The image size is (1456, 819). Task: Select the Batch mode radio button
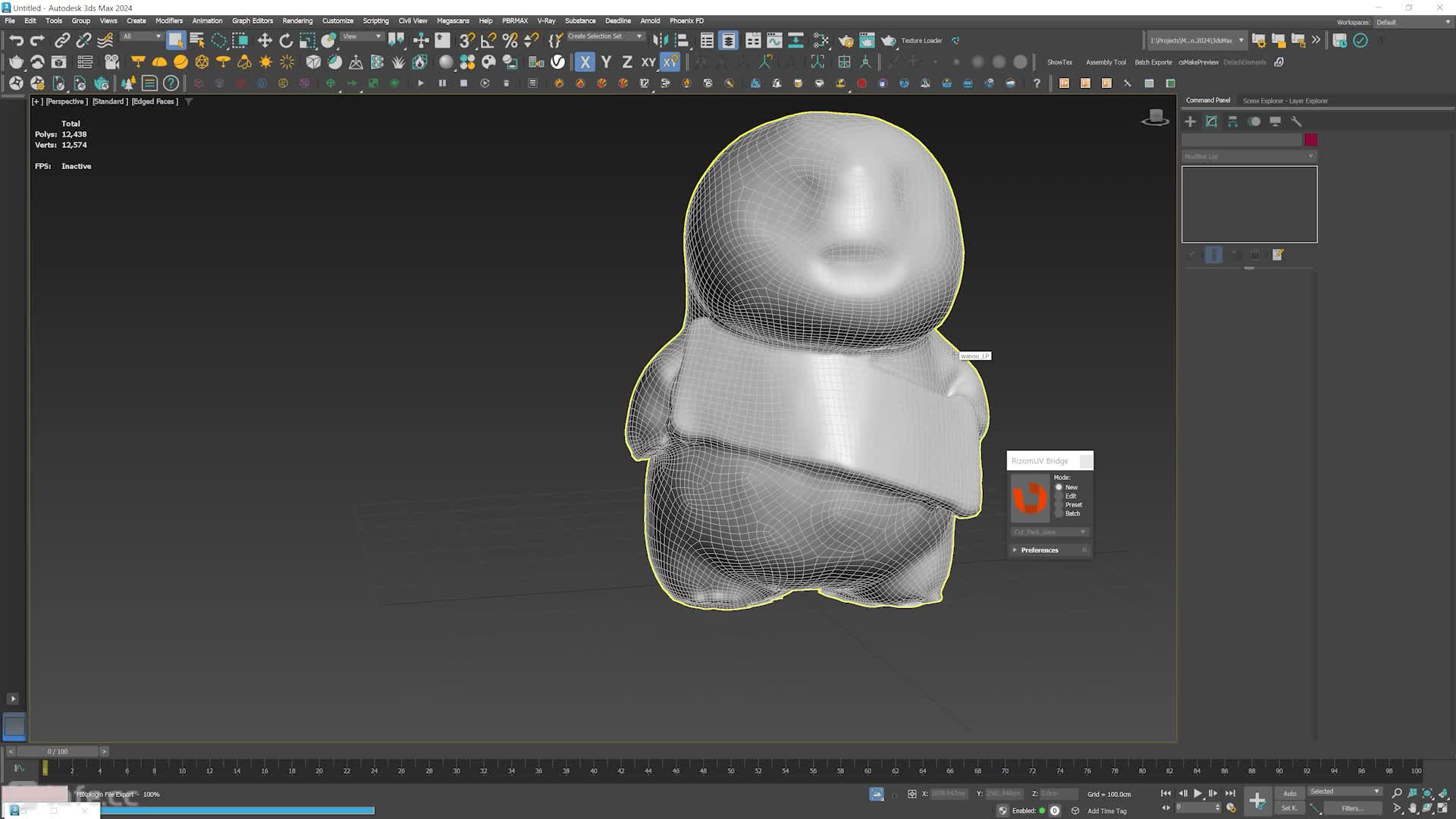click(1059, 513)
